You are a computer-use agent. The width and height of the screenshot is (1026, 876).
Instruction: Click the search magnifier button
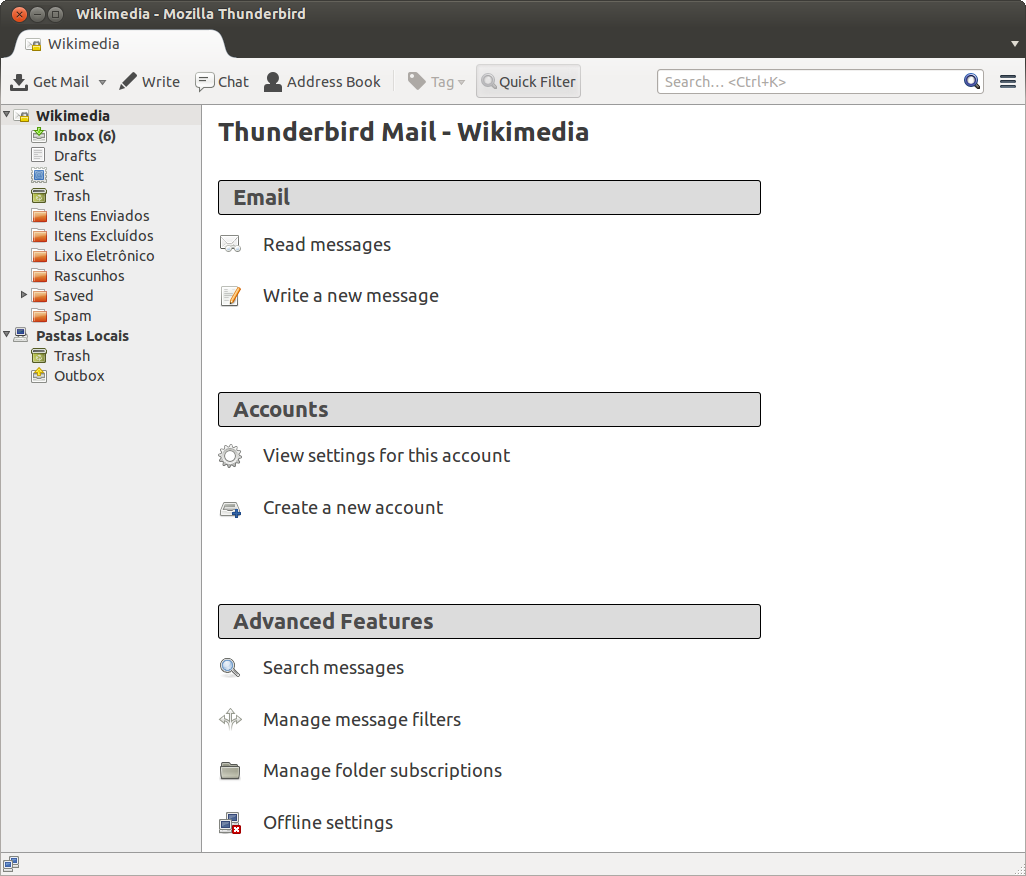(972, 81)
